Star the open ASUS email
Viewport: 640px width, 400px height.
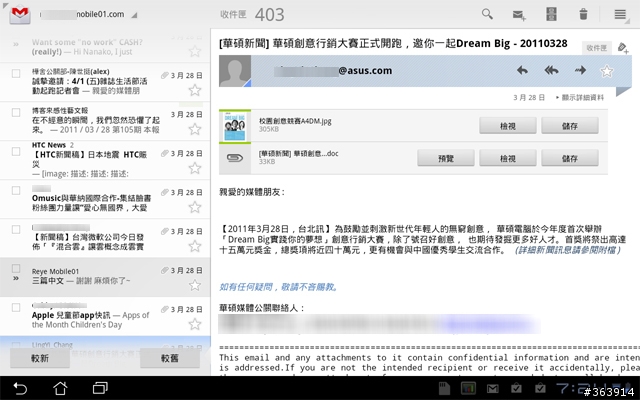click(x=607, y=71)
